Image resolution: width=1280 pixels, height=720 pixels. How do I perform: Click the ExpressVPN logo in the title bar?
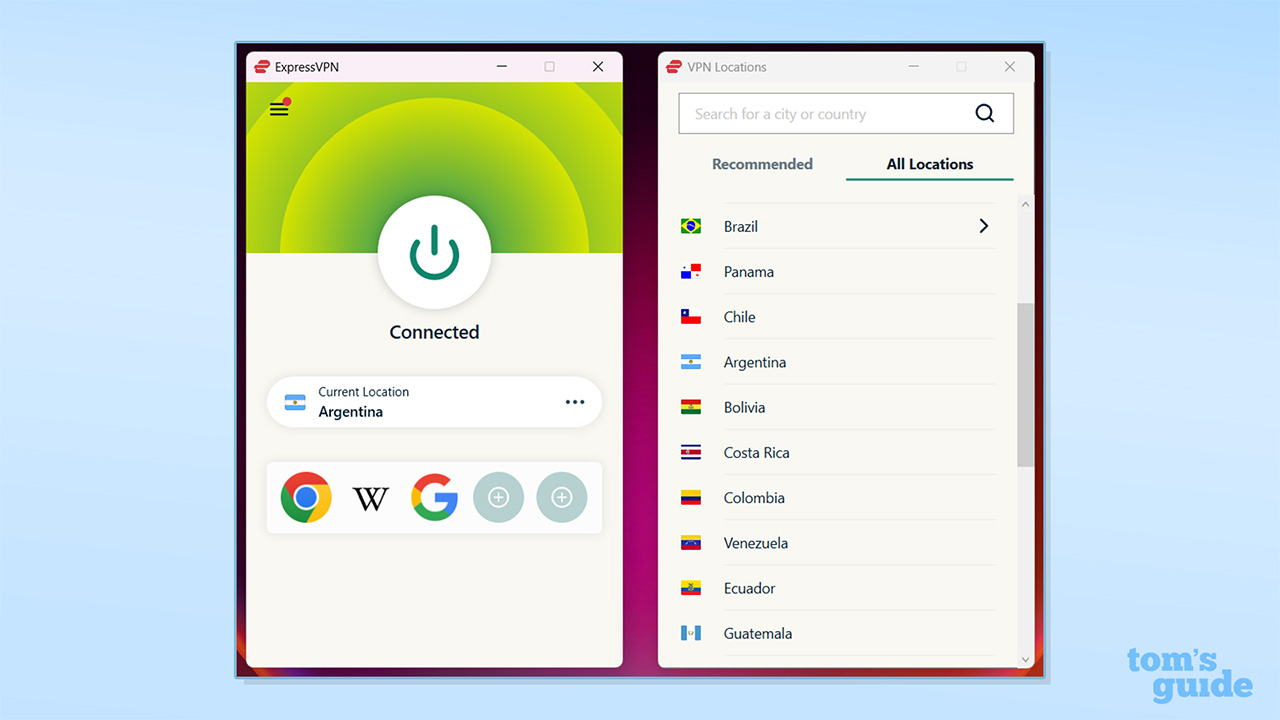point(262,67)
